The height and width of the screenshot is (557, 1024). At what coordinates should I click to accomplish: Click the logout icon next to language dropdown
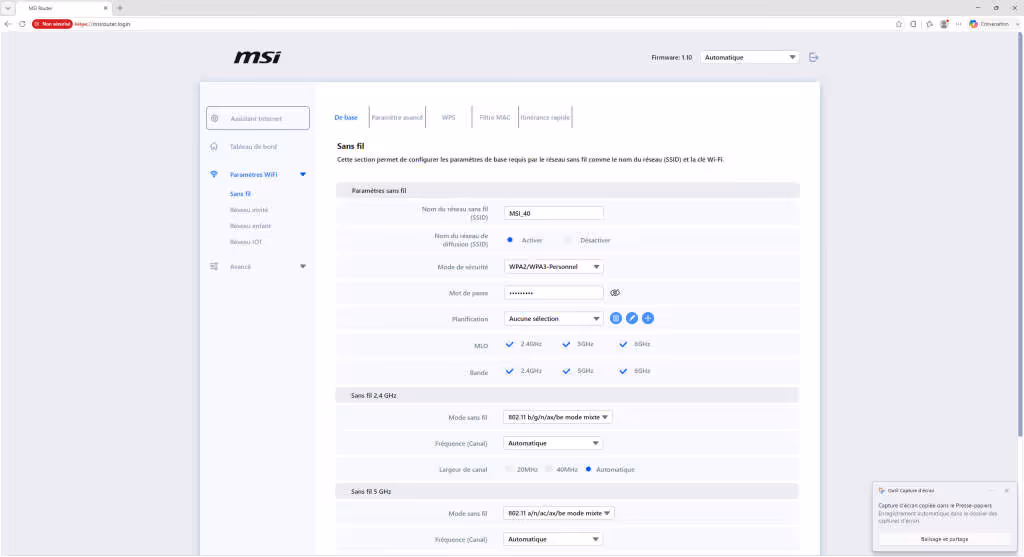[x=813, y=57]
